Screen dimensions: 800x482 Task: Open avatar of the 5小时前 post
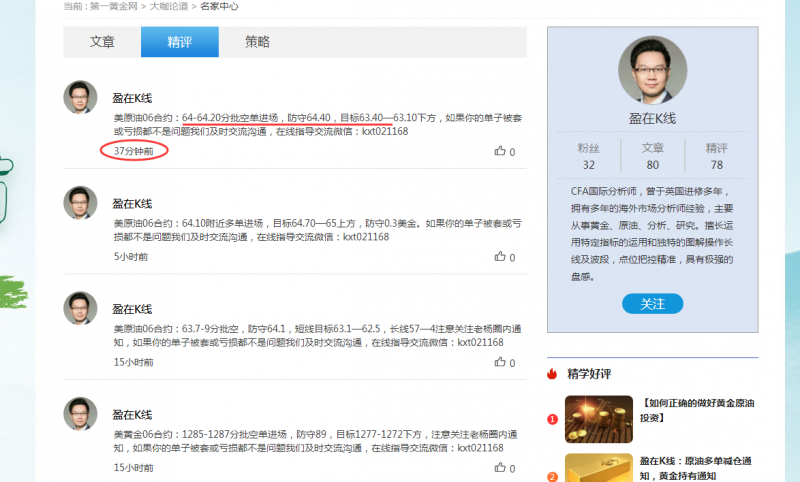(80, 202)
